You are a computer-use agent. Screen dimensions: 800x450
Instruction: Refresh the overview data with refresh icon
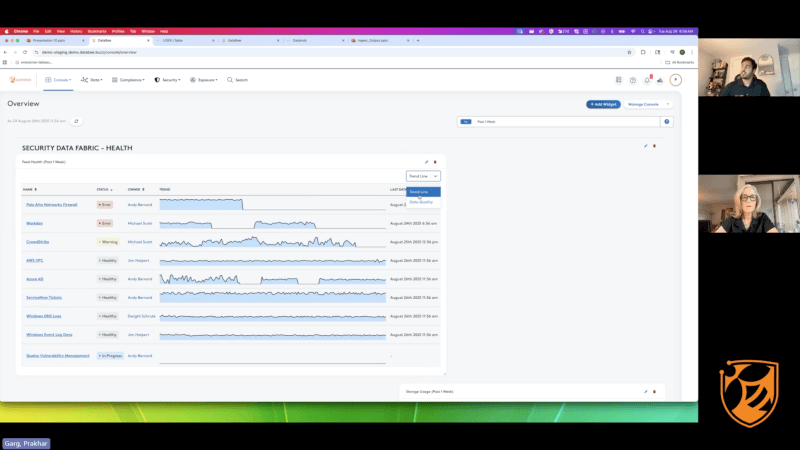(77, 121)
